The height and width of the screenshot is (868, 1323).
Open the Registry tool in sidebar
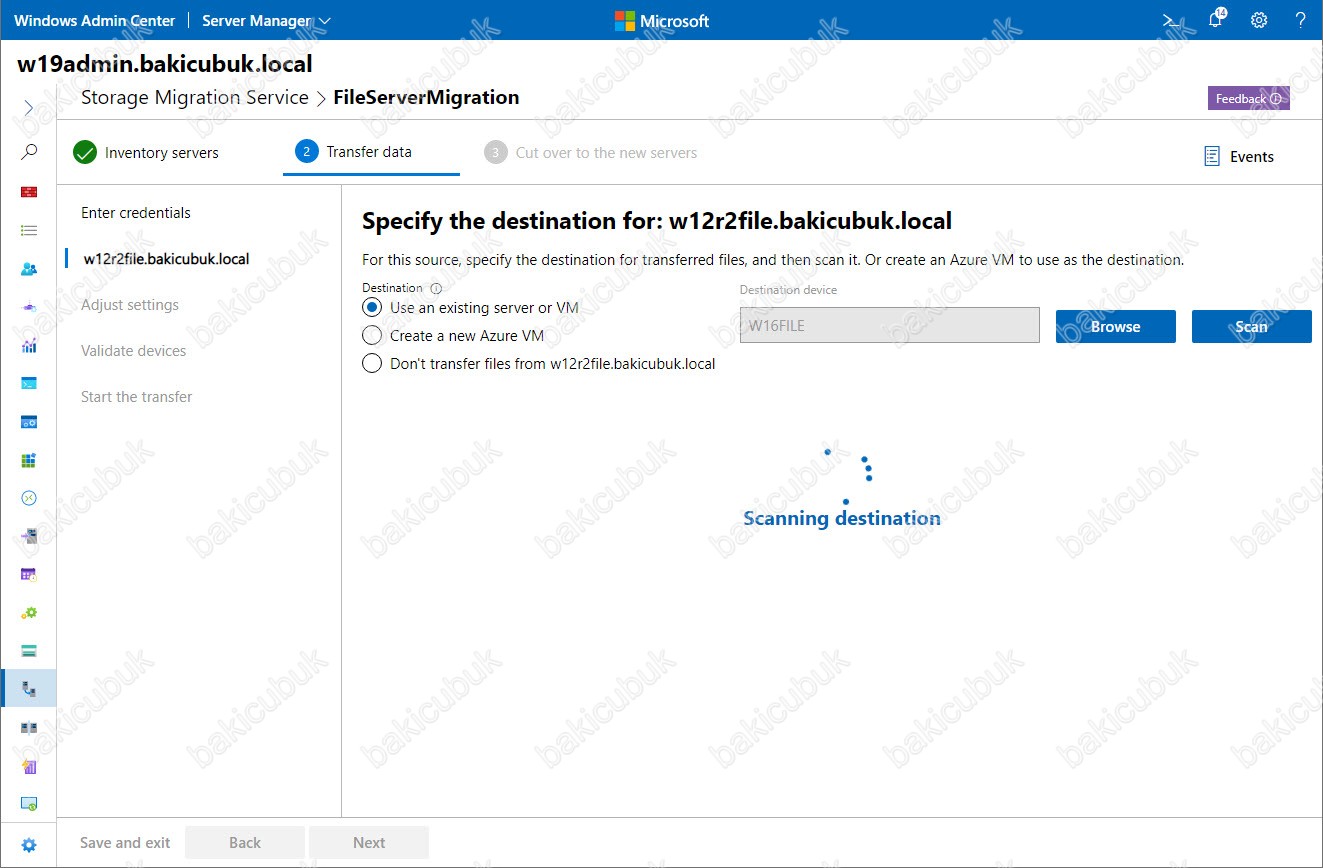(29, 460)
